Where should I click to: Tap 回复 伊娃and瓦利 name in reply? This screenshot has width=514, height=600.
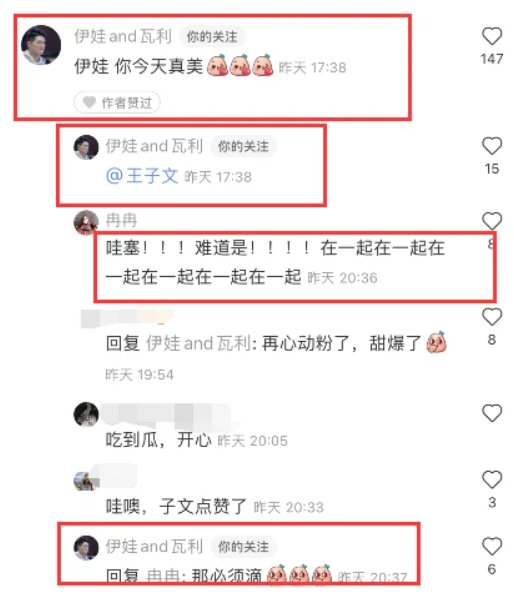click(198, 343)
